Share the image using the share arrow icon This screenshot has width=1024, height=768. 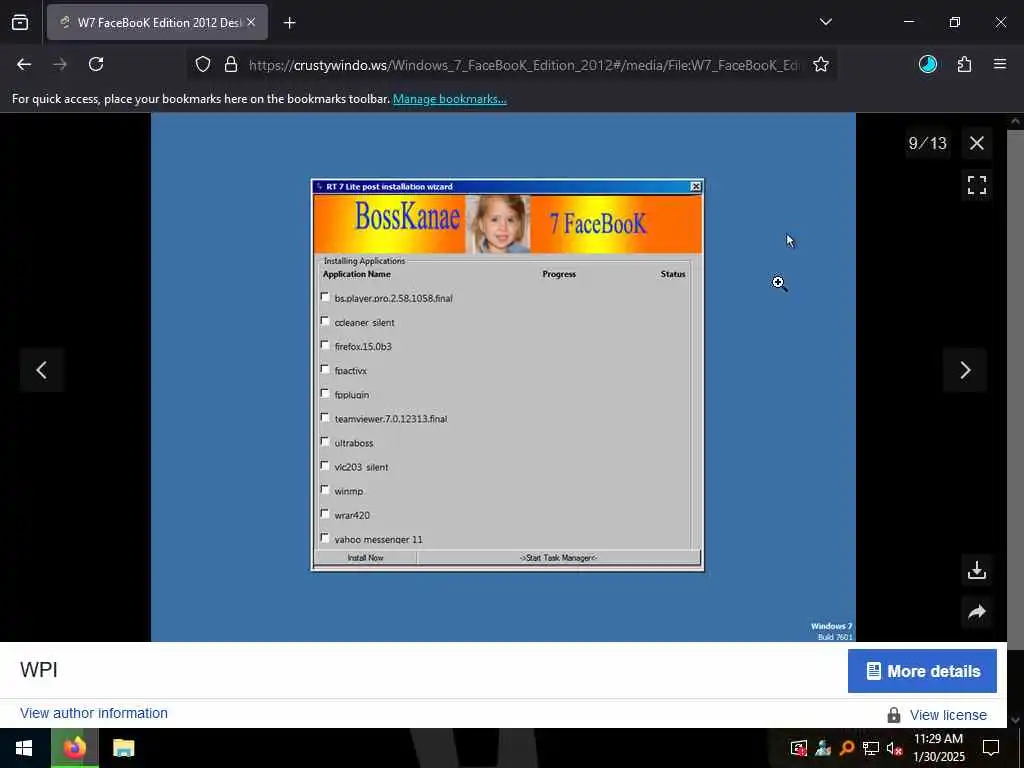976,612
